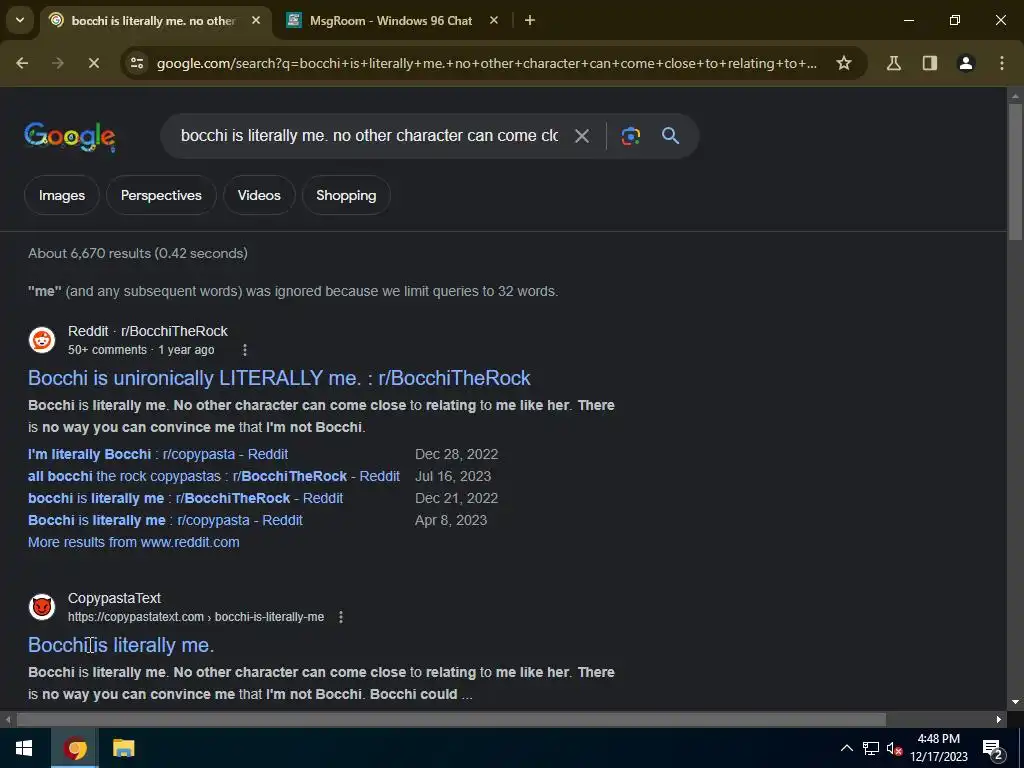1024x768 pixels.
Task: Submit search with magnifier icon
Action: (670, 136)
